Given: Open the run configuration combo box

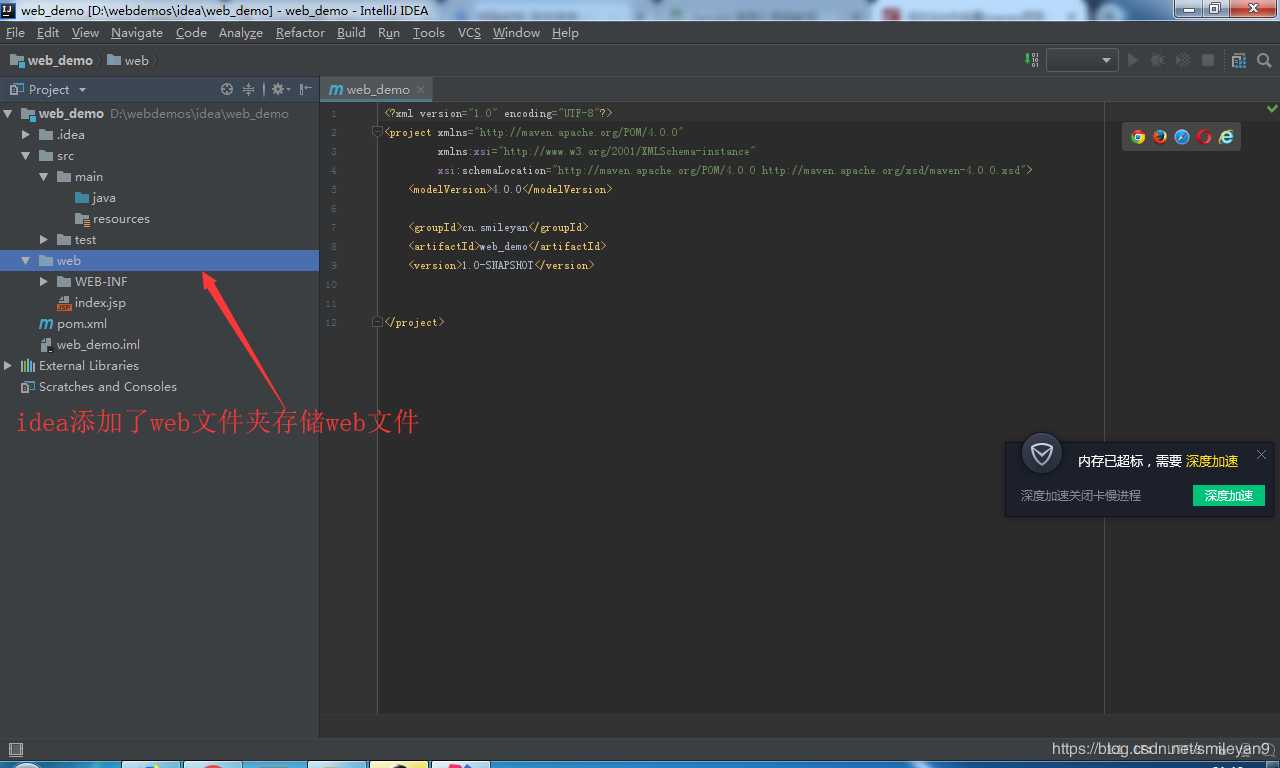Looking at the screenshot, I should coord(1081,60).
